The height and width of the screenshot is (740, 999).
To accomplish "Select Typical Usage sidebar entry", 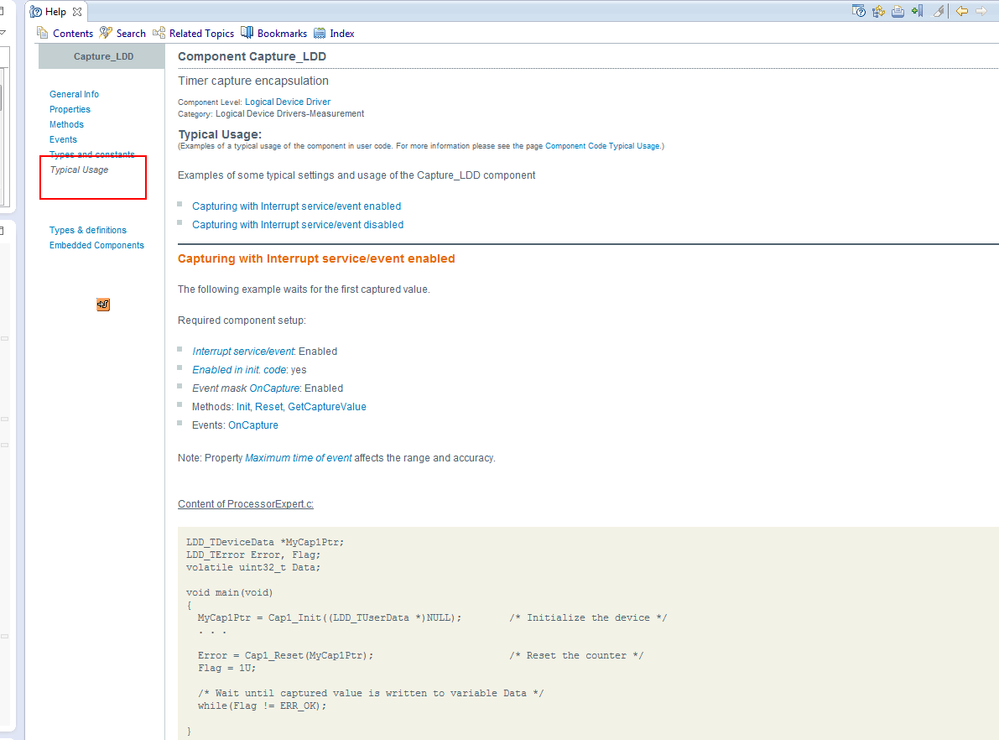I will (79, 170).
